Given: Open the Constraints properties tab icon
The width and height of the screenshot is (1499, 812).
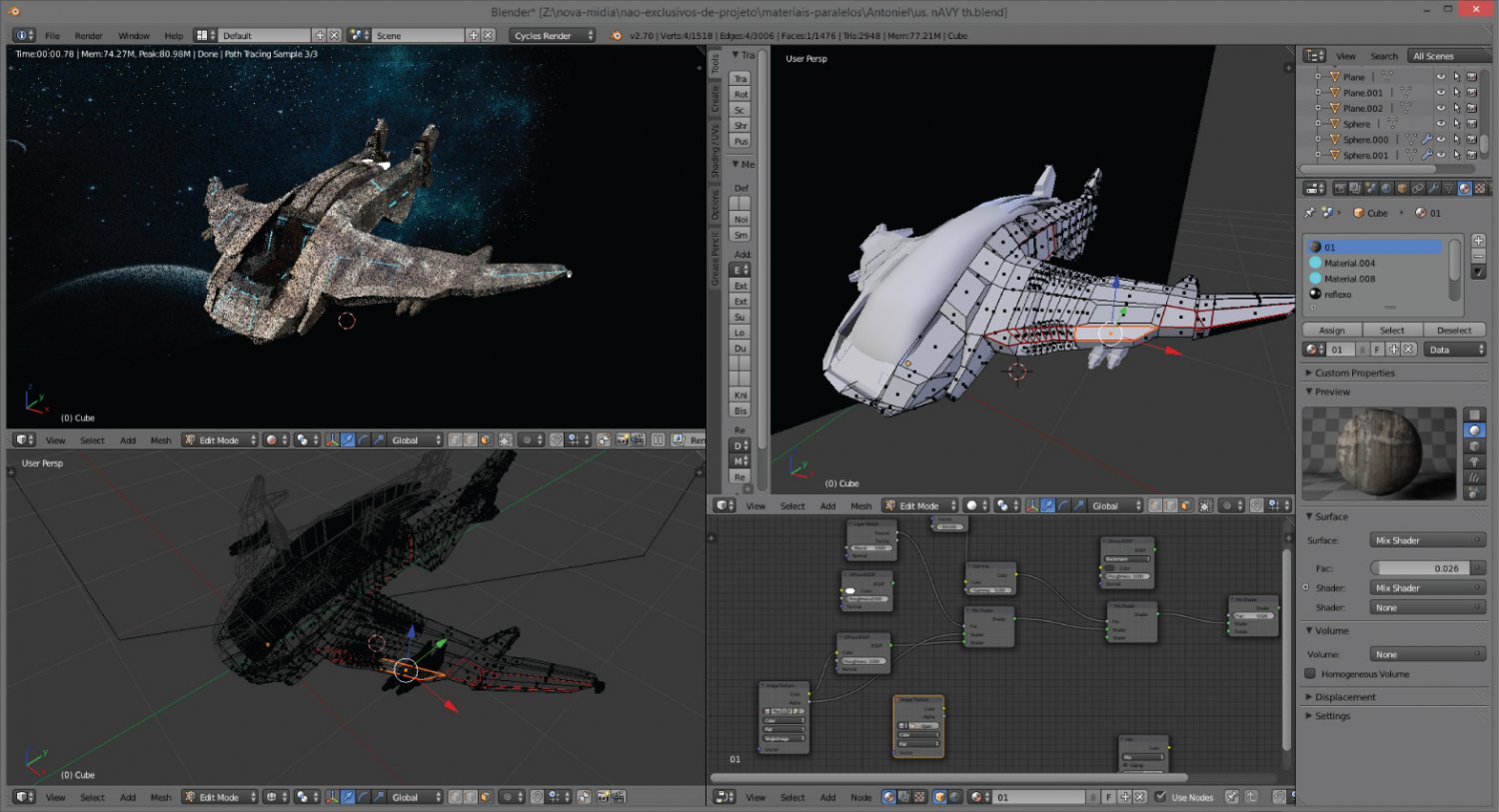Looking at the screenshot, I should [1417, 188].
